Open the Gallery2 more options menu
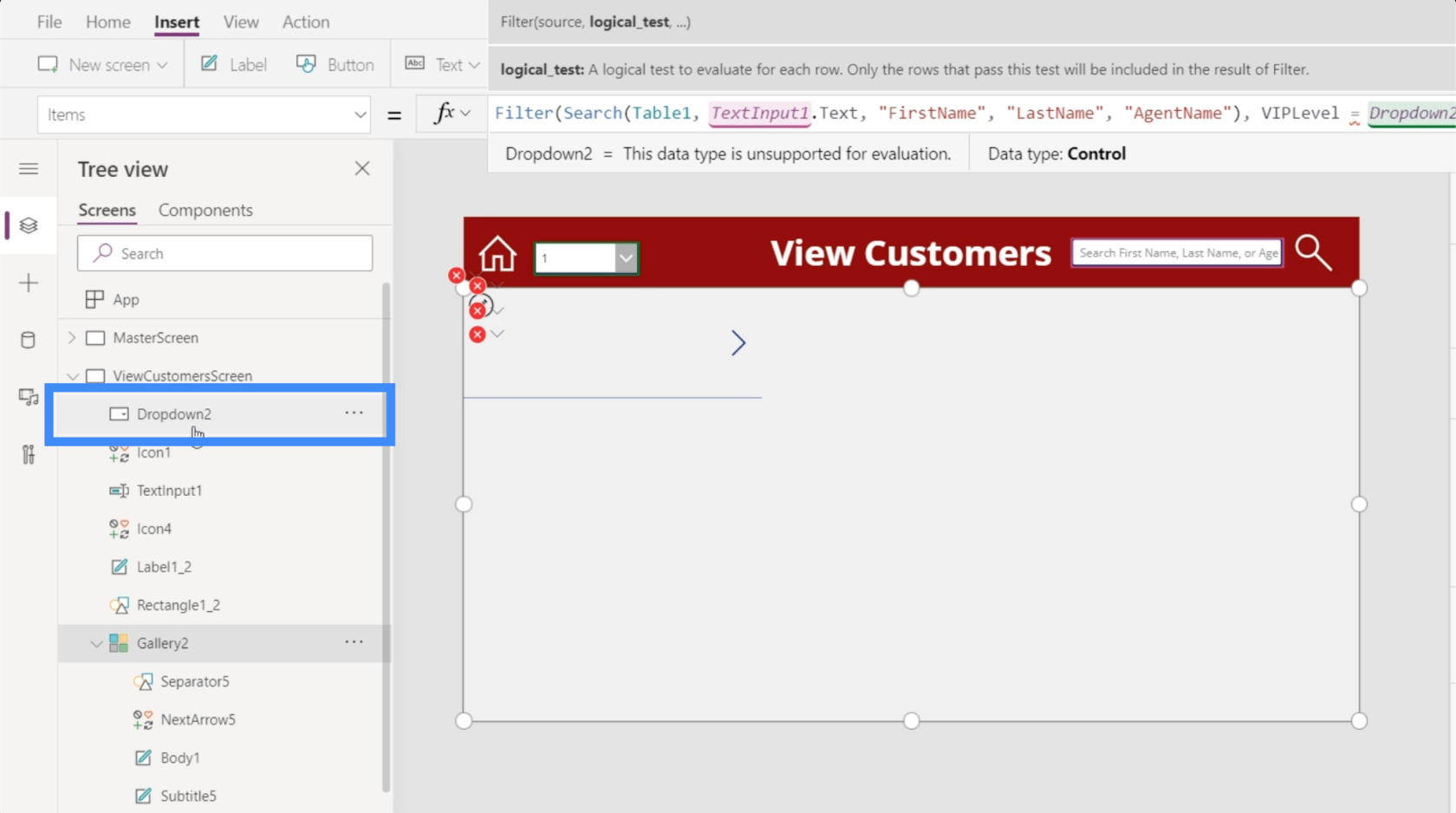This screenshot has width=1456, height=813. 354,642
